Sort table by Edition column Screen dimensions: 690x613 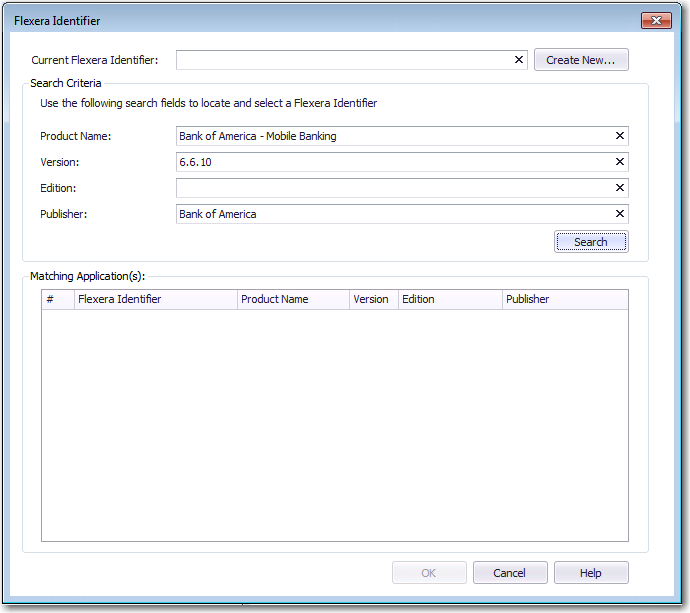pos(449,299)
